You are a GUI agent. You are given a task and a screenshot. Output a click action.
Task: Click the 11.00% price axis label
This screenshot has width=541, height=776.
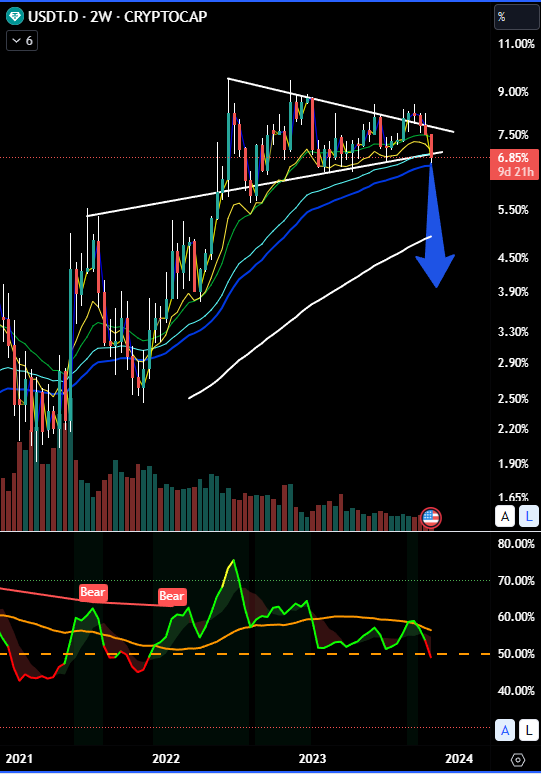point(516,44)
